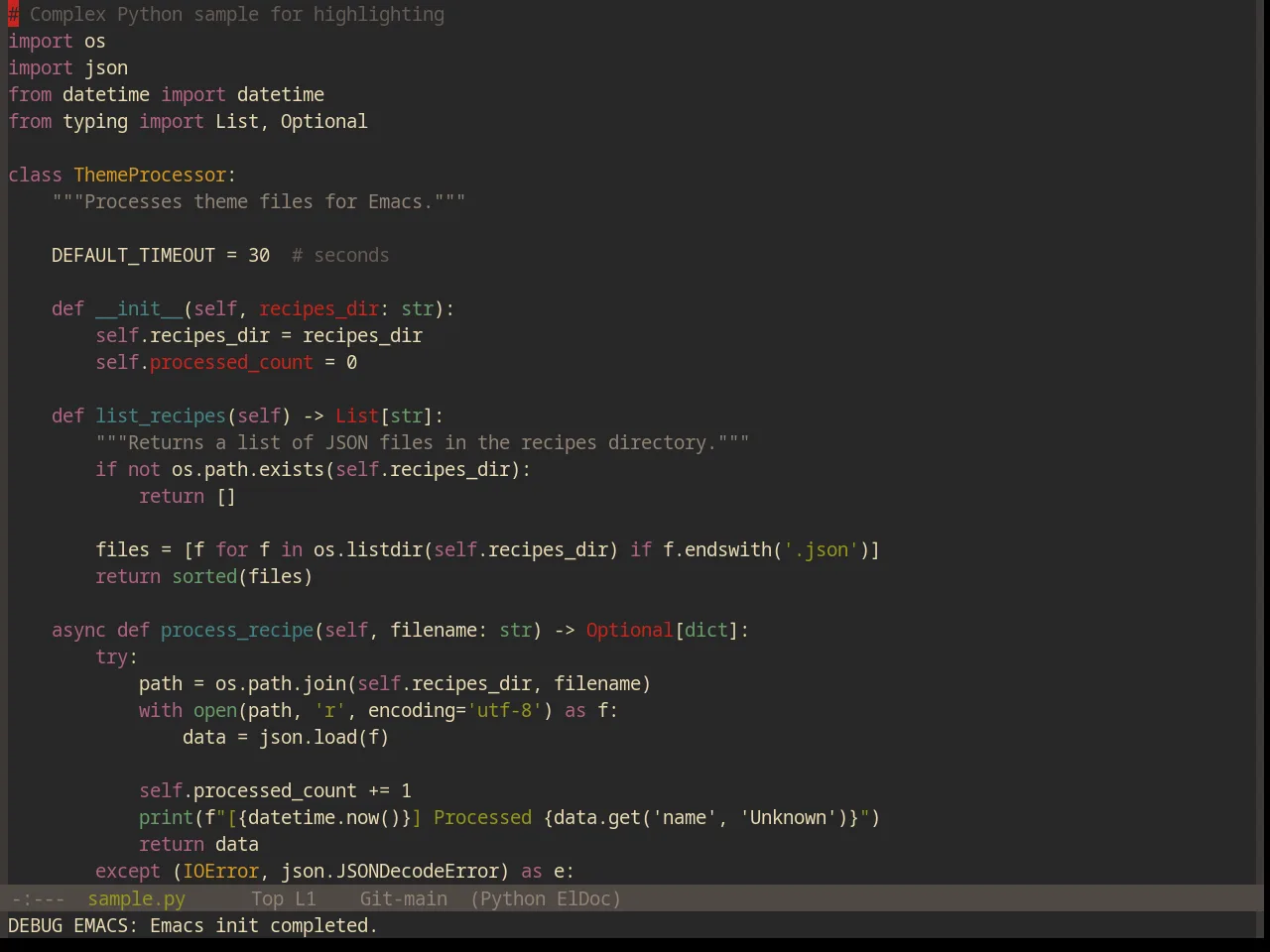
Task: Click the 'print' call
Action: pyautogui.click(x=166, y=818)
